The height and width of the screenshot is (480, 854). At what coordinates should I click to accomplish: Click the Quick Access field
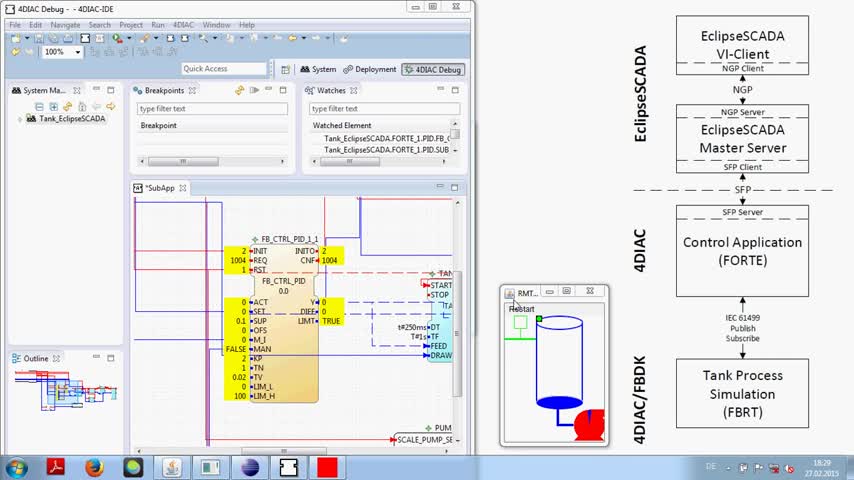(x=224, y=69)
